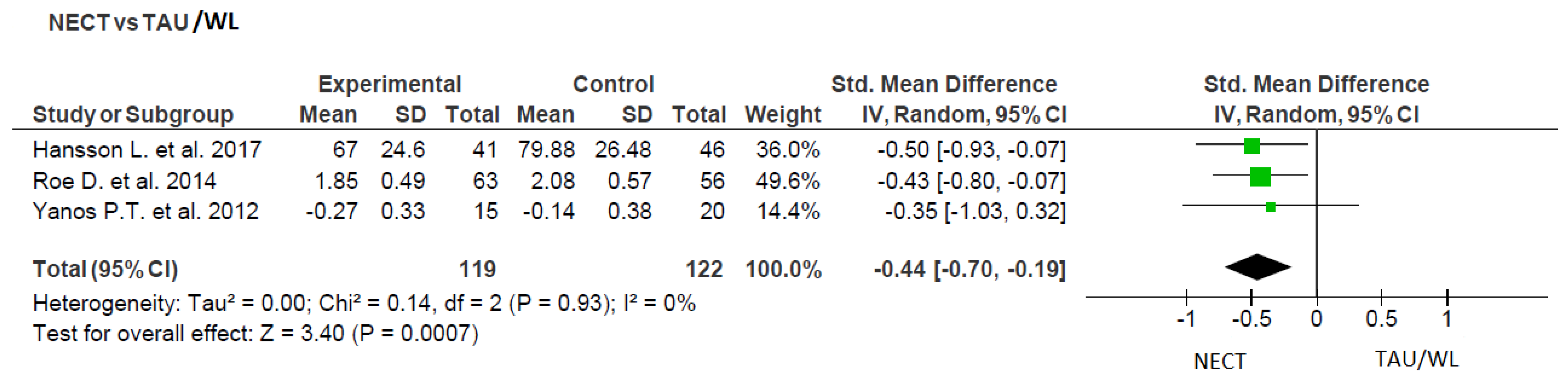Click the Roe 2014 green effect square

1260,177
